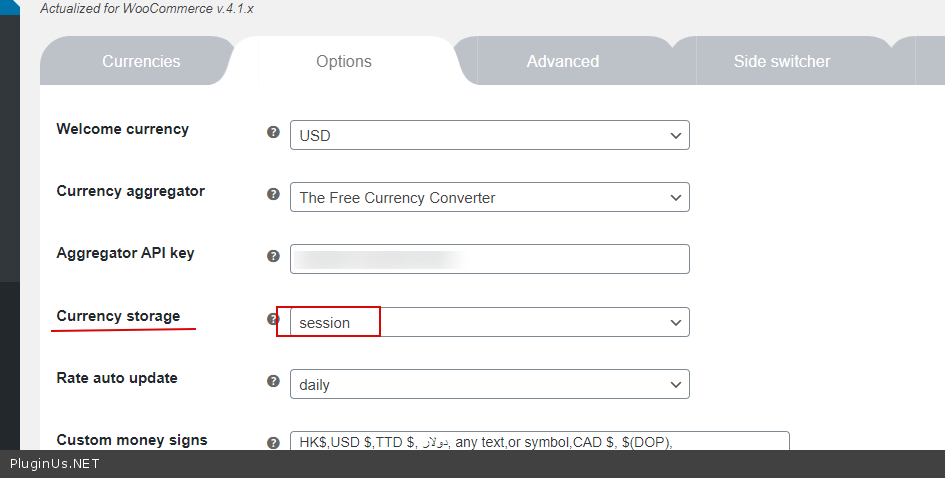Click the help icon beside Currency storage

click(x=272, y=319)
